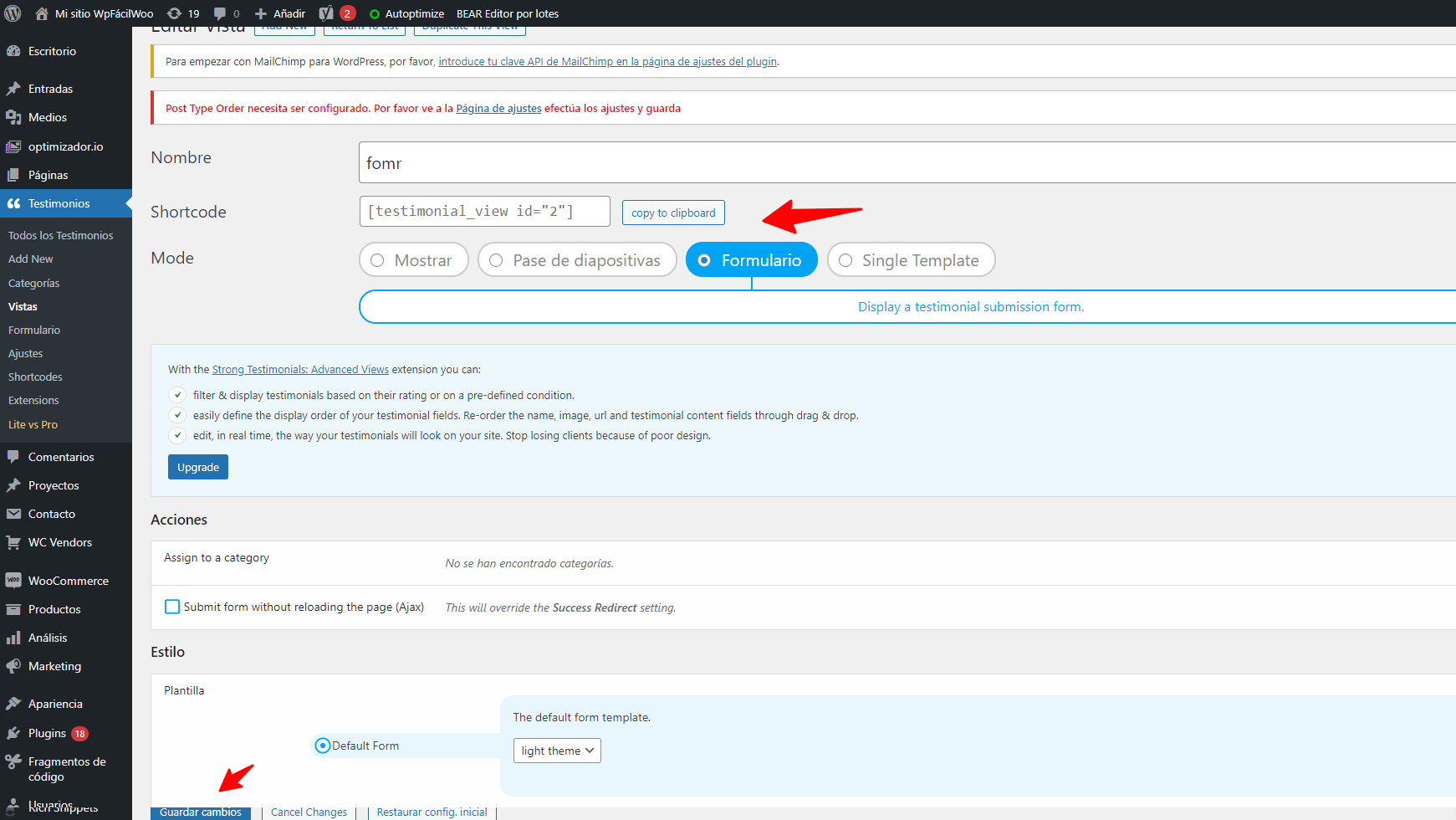Open Lite vs Pro submenu item
This screenshot has height=820, width=1456.
point(33,424)
